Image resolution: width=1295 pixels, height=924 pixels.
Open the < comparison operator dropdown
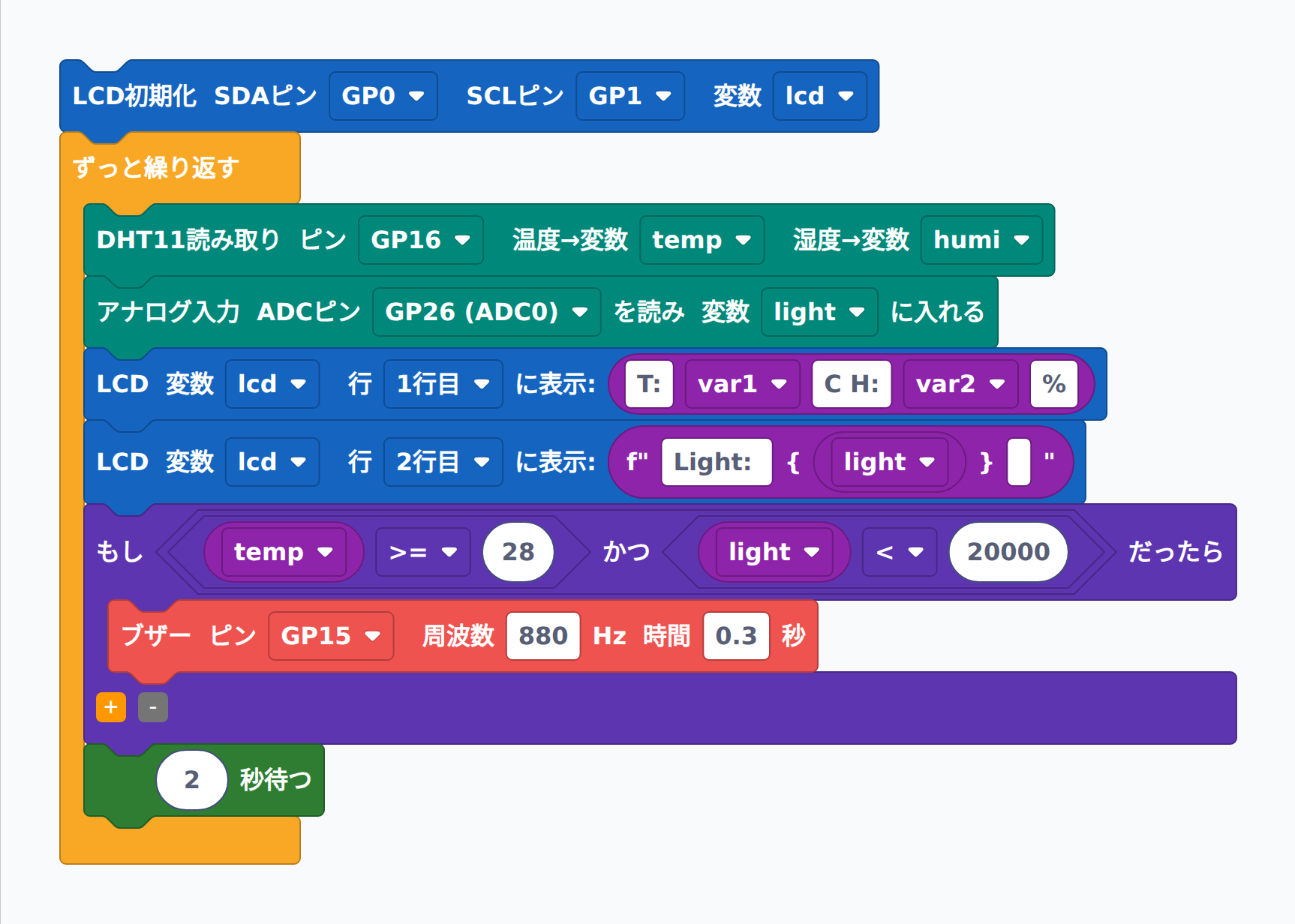[900, 552]
